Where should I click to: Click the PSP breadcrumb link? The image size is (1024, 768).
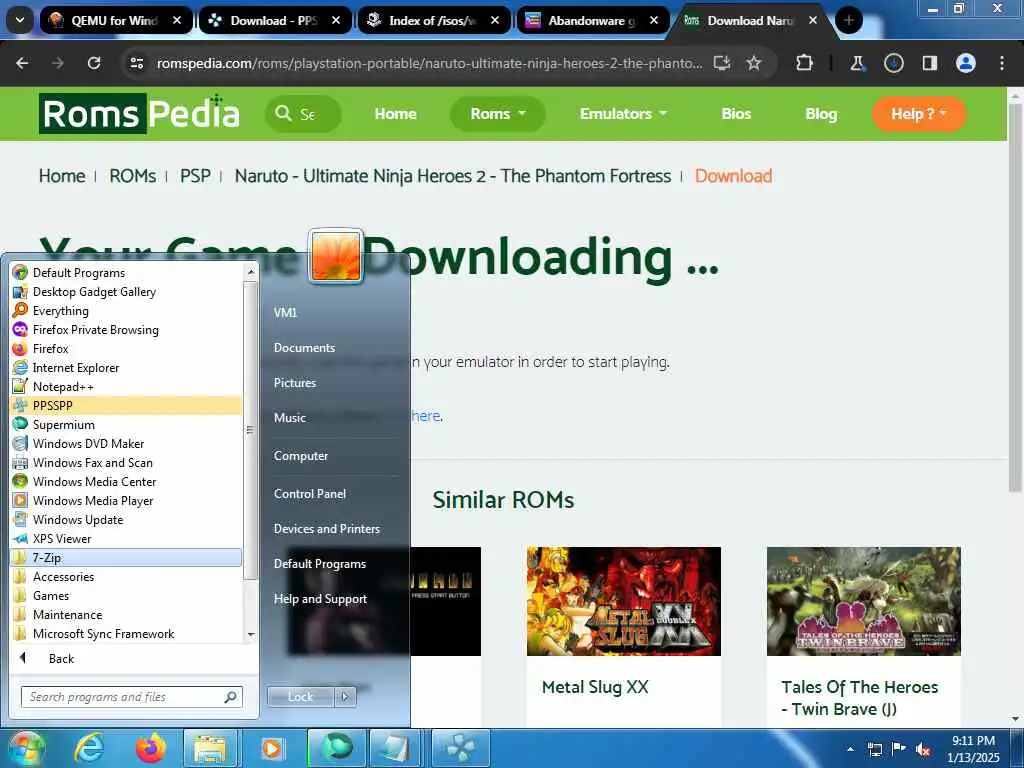coord(195,176)
